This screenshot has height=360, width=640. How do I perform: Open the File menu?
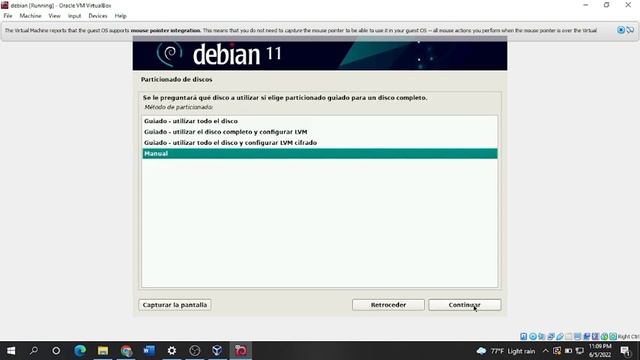8,16
